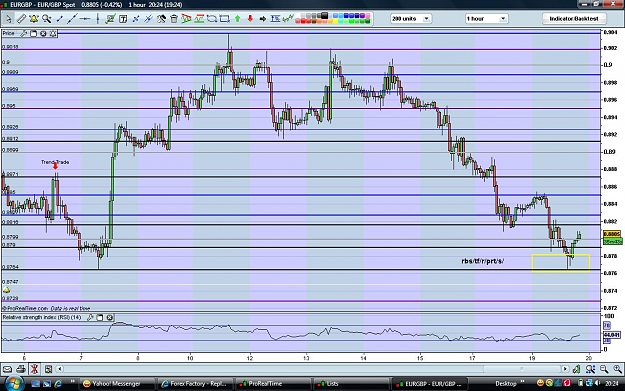The height and width of the screenshot is (391, 625).
Task: Click the Desktop toolbar label in taskbar
Action: (x=505, y=383)
